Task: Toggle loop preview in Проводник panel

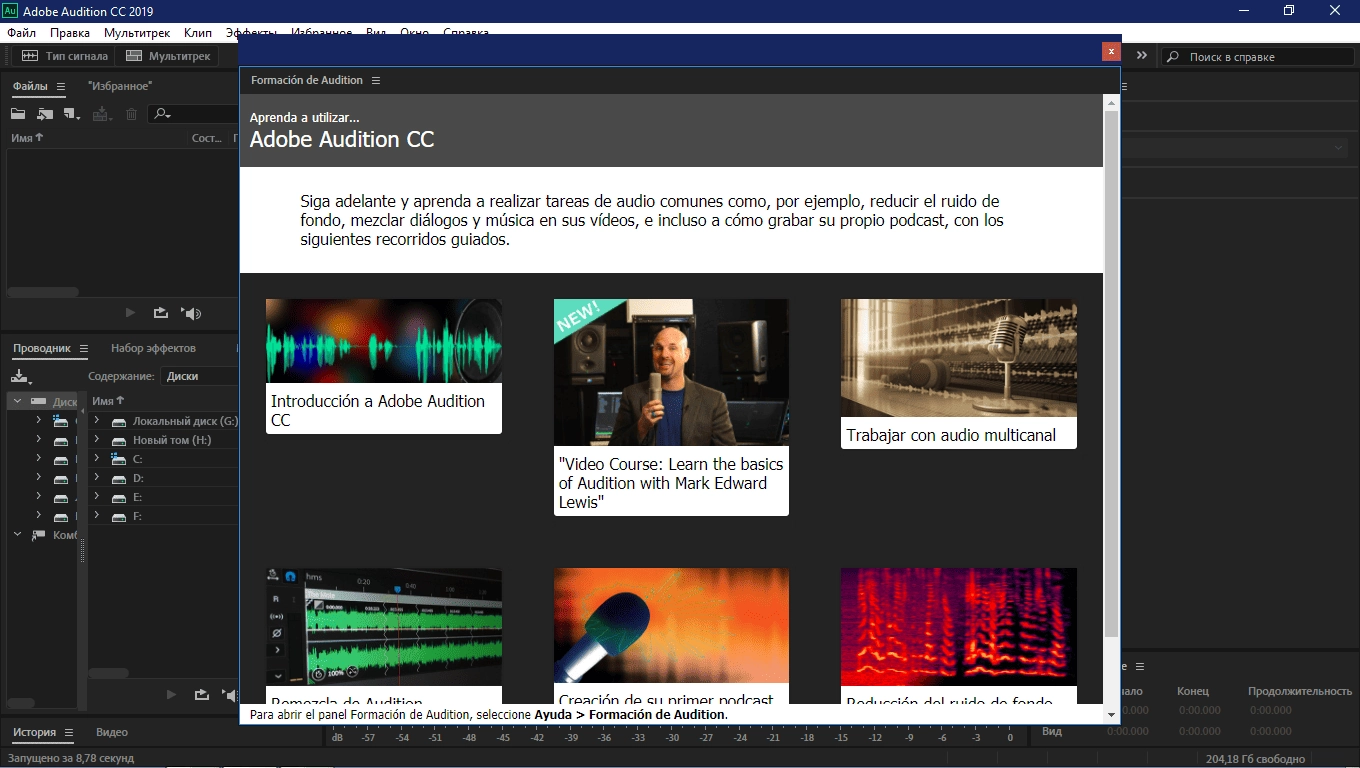Action: point(201,694)
